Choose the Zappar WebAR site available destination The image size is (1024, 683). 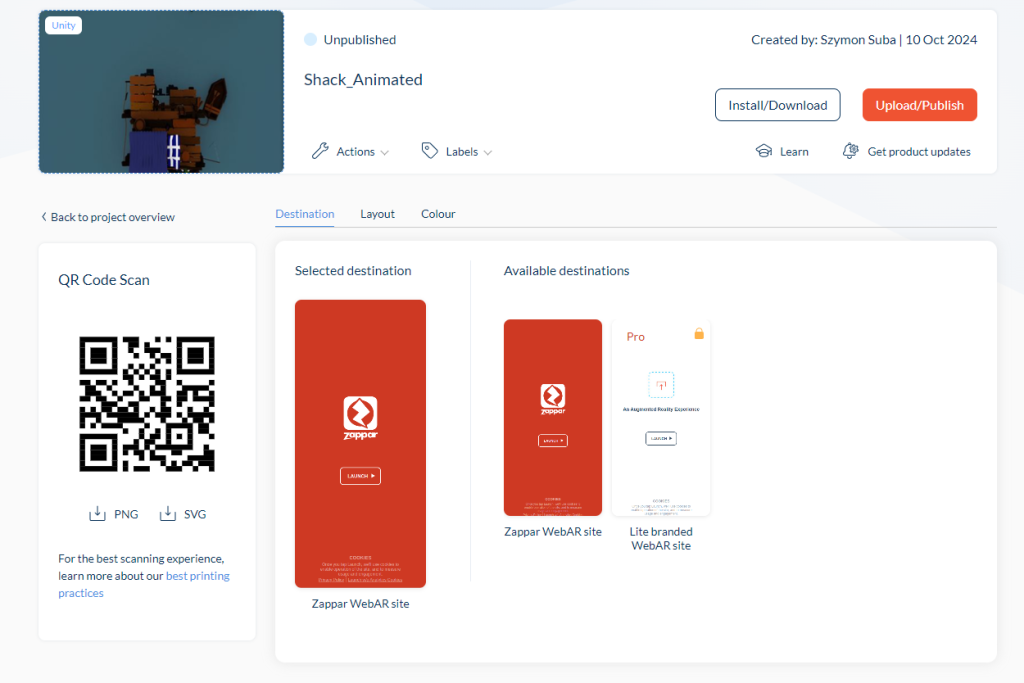coord(553,417)
